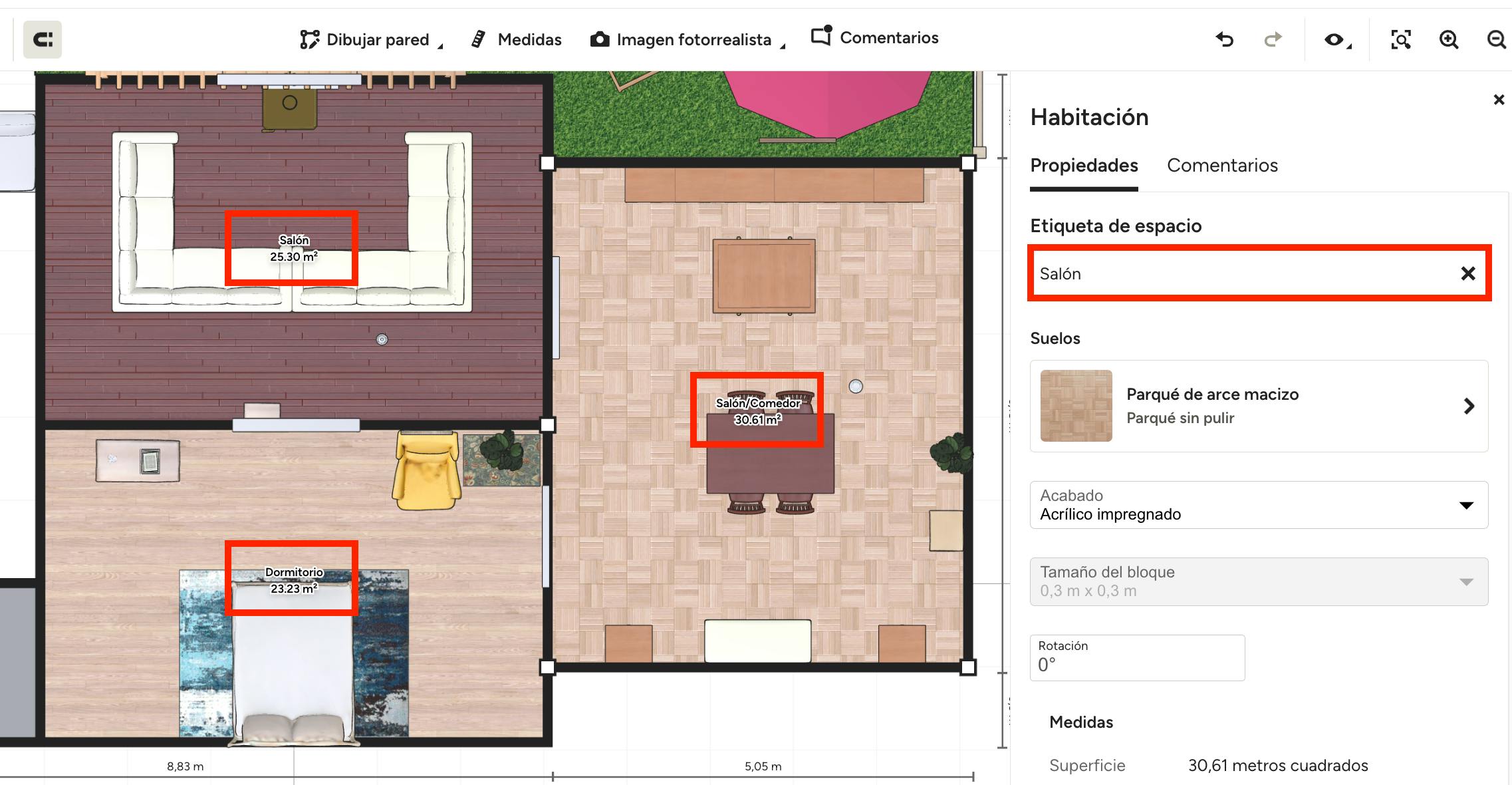Undo the last action
Screen dimensions: 1512x785
pyautogui.click(x=1224, y=40)
